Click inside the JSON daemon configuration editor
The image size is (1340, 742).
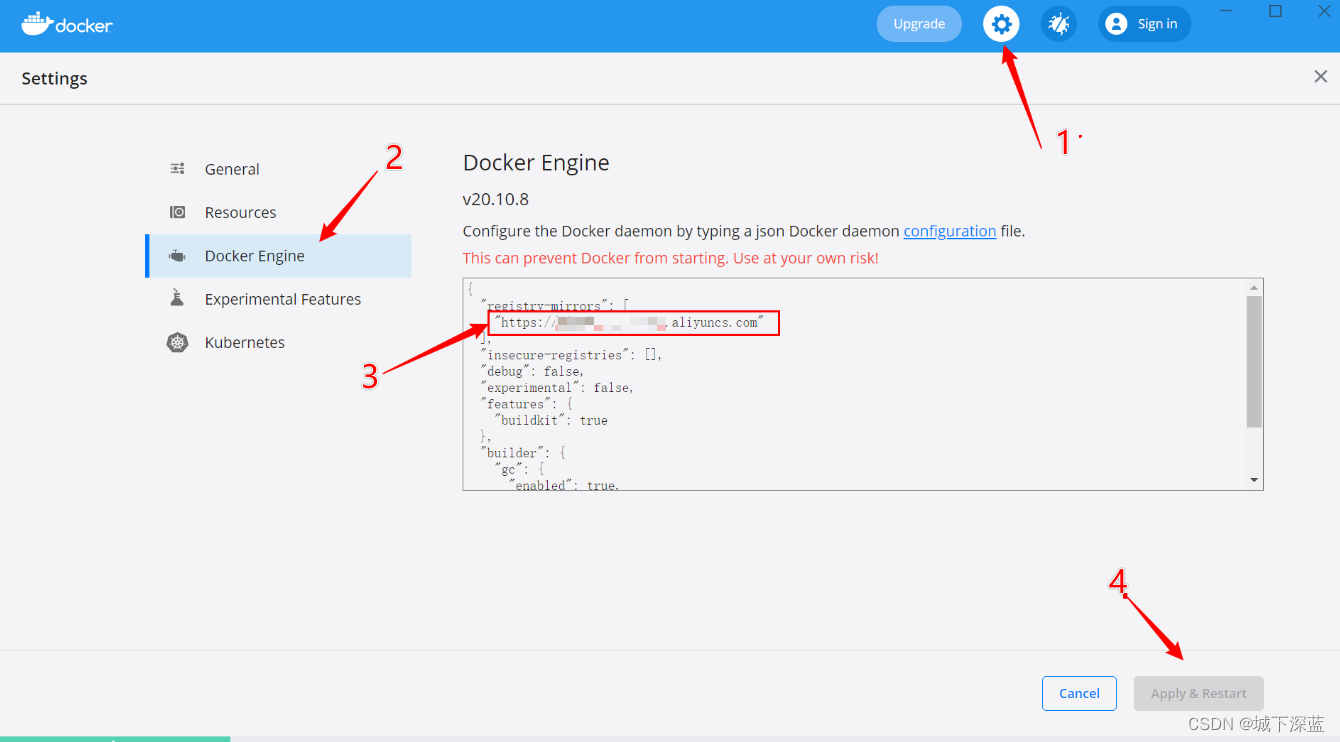coord(855,384)
